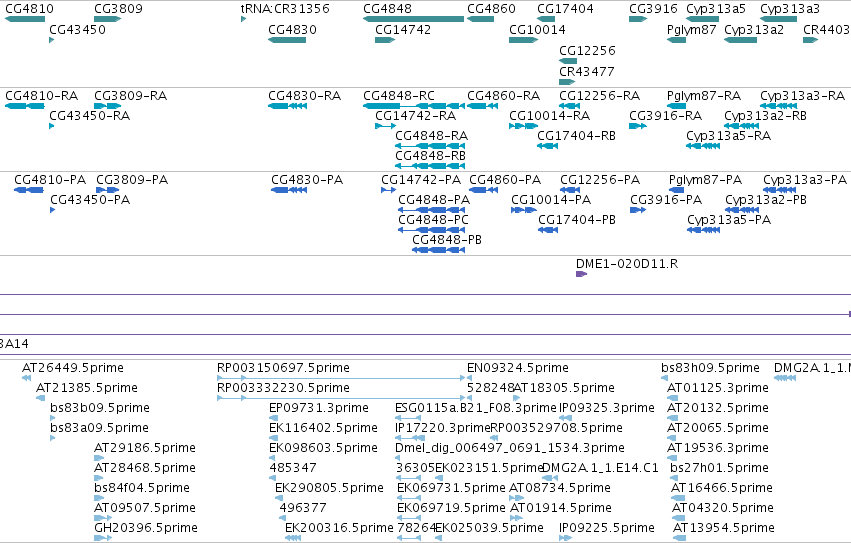Select the CG3809-RA transcript label
Image resolution: width=851 pixels, height=543 pixels.
[x=130, y=96]
